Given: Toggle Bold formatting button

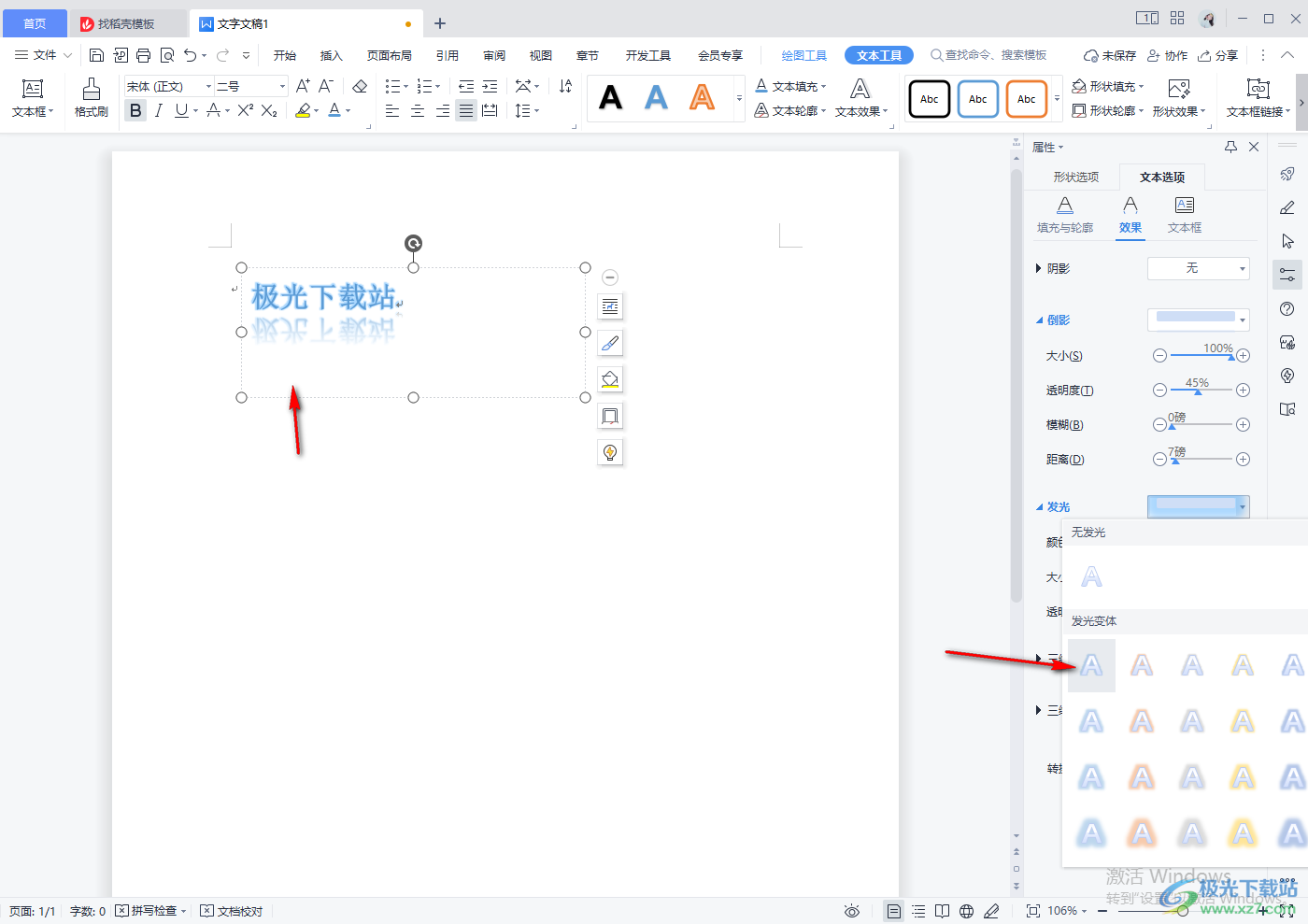Looking at the screenshot, I should [x=135, y=110].
